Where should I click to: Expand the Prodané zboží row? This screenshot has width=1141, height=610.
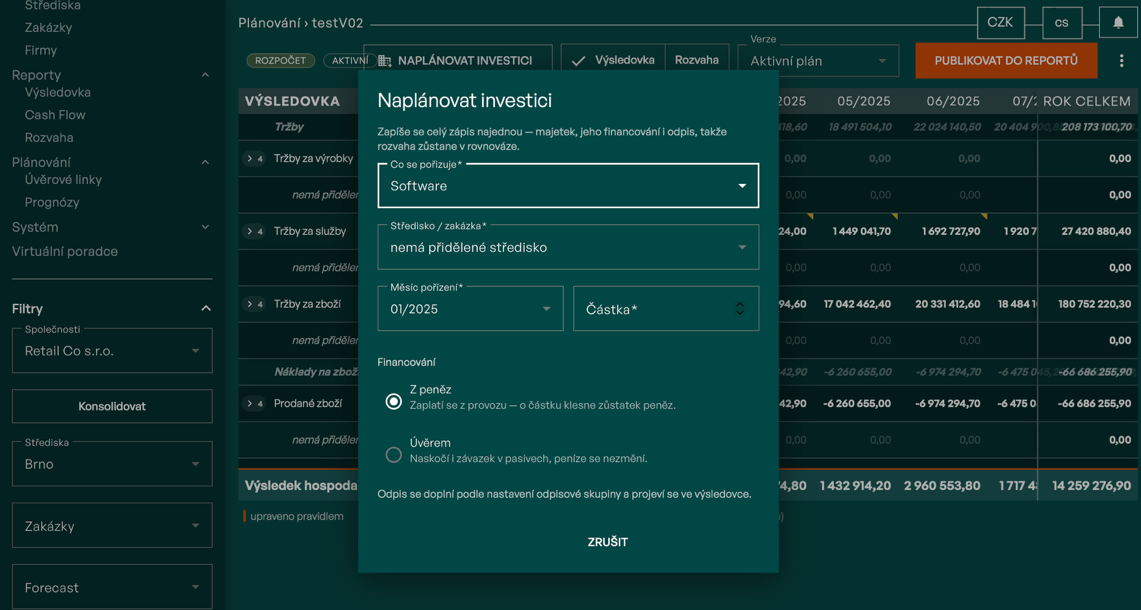point(254,403)
